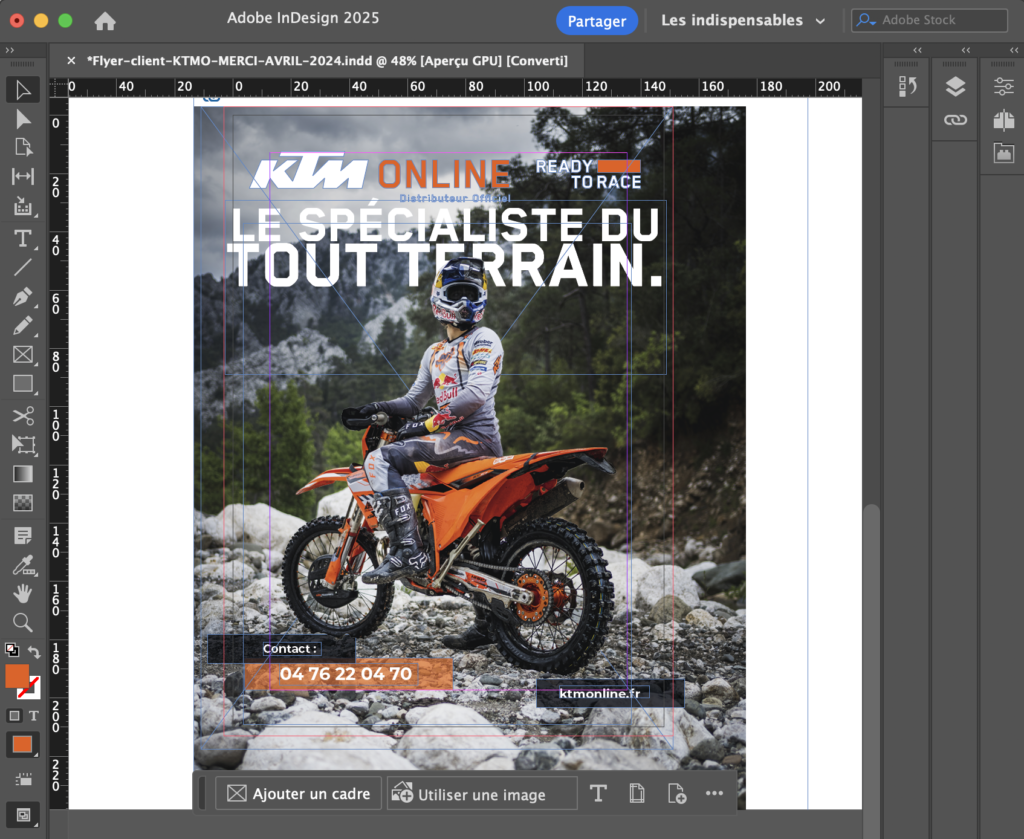
Task: Select the Rectangle Frame tool
Action: coord(23,355)
